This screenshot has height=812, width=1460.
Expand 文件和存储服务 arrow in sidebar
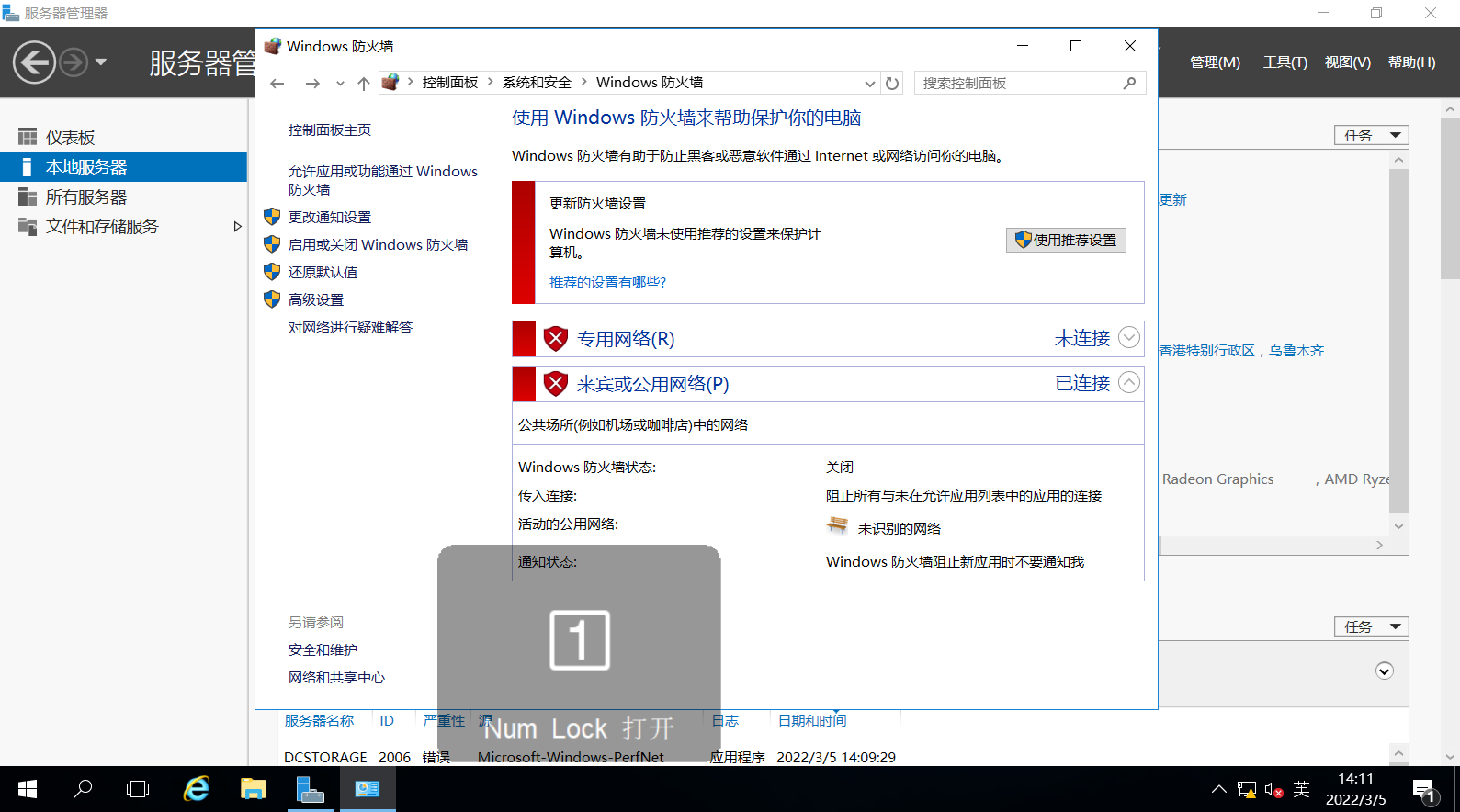pyautogui.click(x=237, y=227)
